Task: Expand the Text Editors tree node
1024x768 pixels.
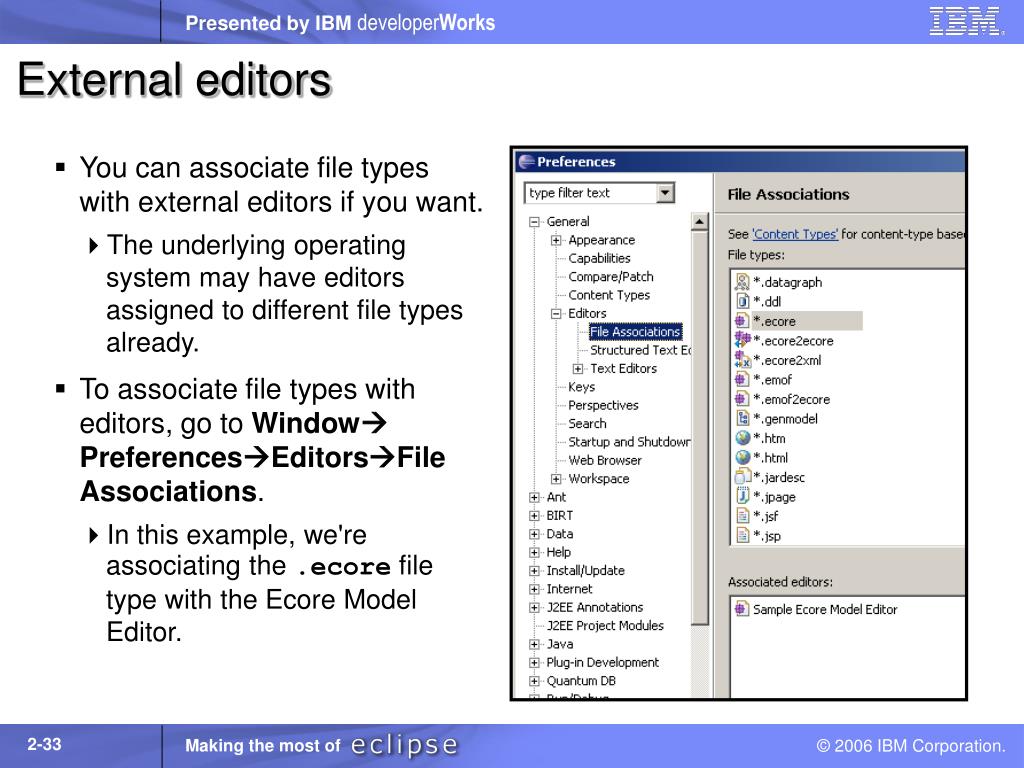Action: pyautogui.click(x=578, y=368)
